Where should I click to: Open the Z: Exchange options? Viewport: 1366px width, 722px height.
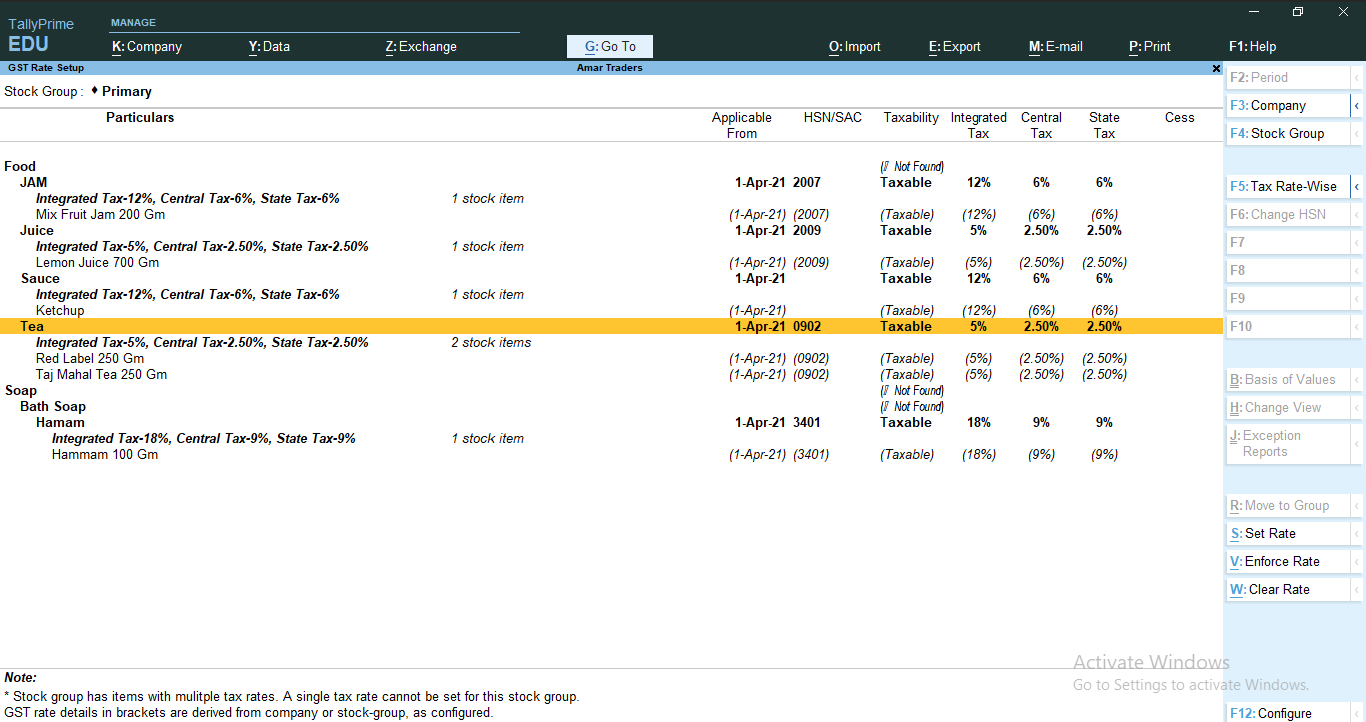[420, 46]
